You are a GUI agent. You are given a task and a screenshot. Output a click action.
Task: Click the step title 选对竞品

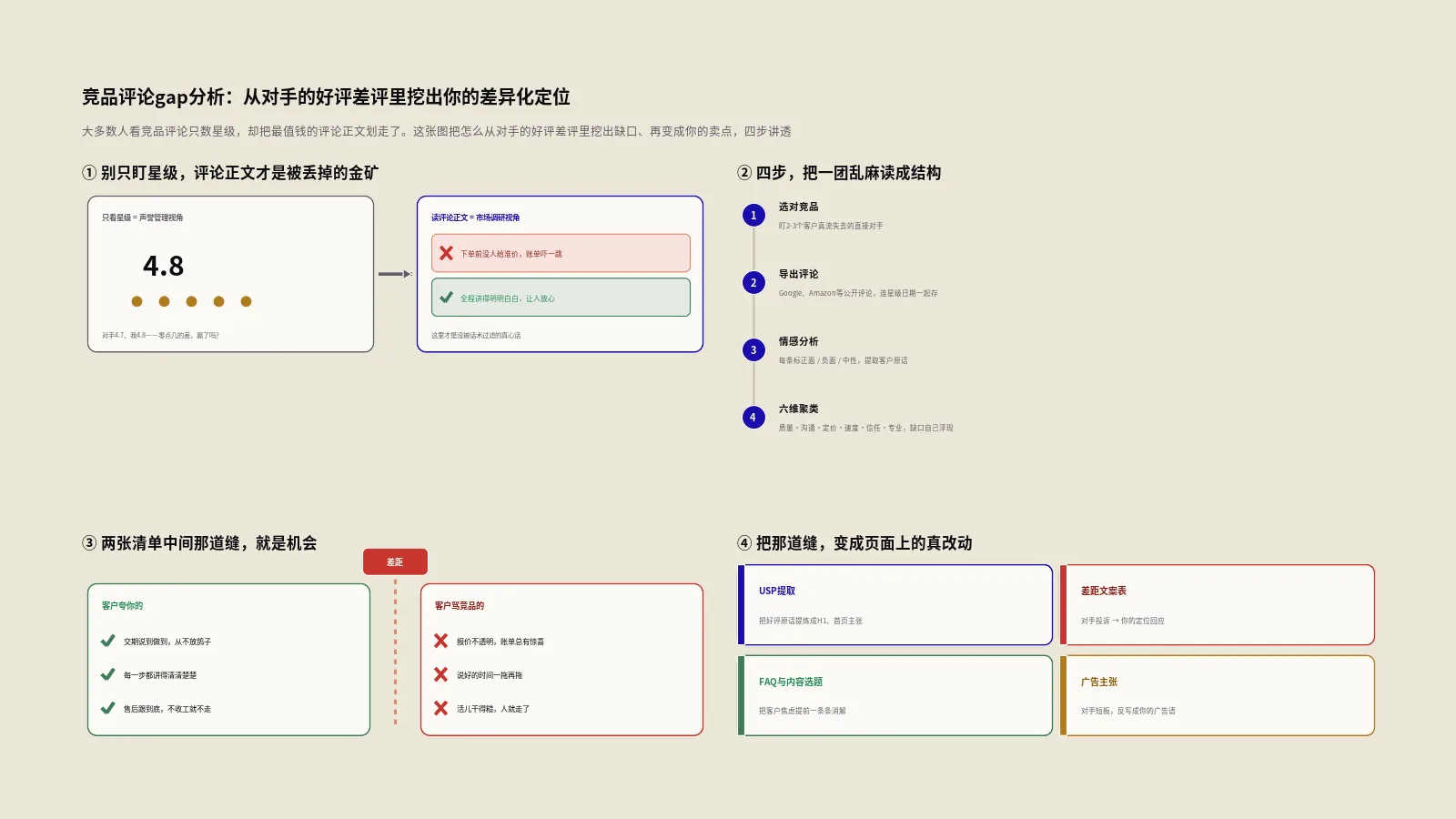798,207
